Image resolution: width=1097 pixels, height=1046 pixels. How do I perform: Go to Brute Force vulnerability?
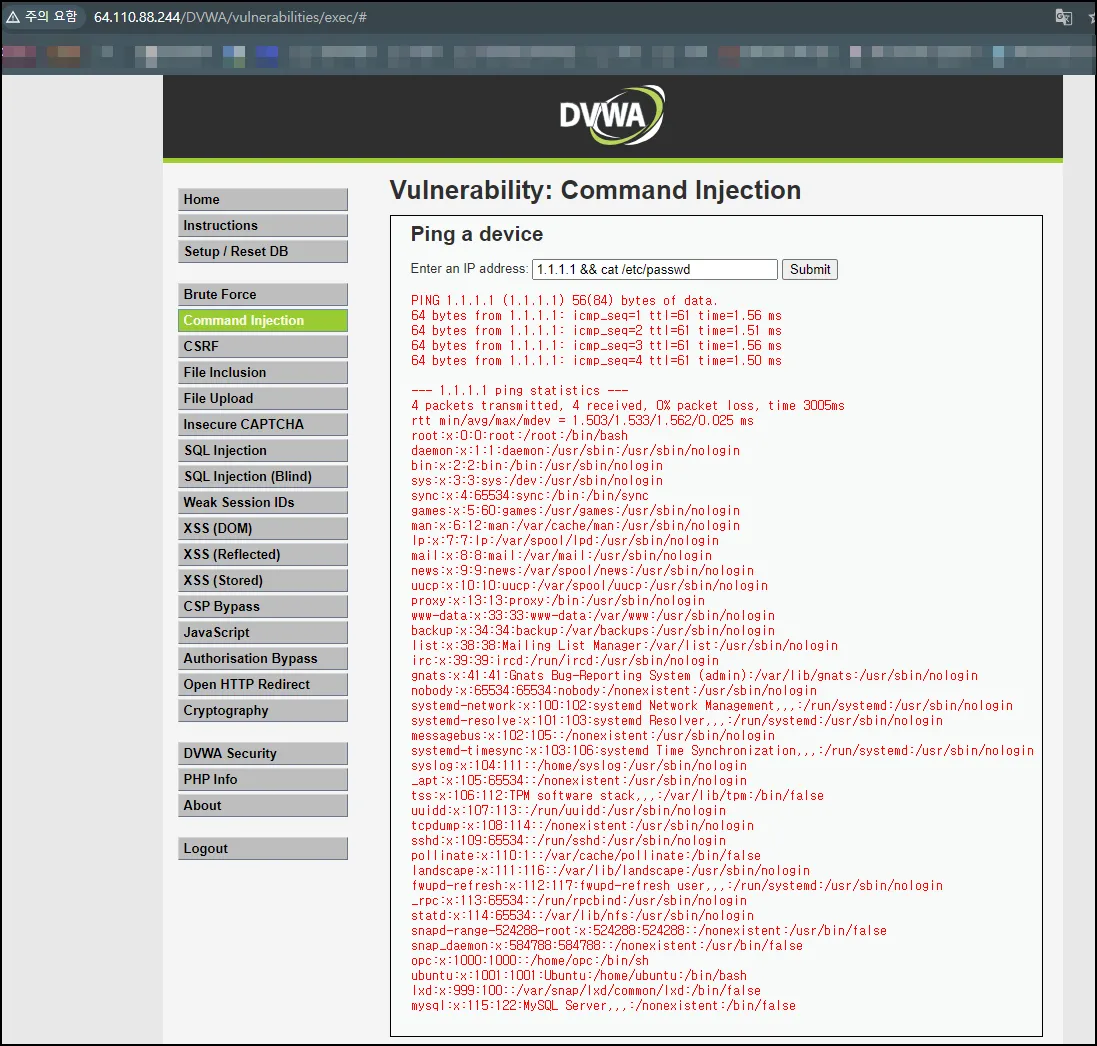pyautogui.click(x=262, y=295)
